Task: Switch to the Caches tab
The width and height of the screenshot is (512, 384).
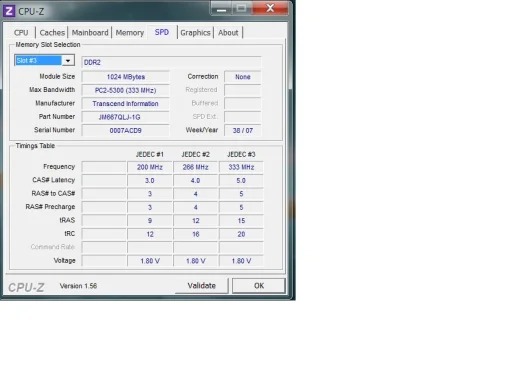Action: click(x=52, y=33)
